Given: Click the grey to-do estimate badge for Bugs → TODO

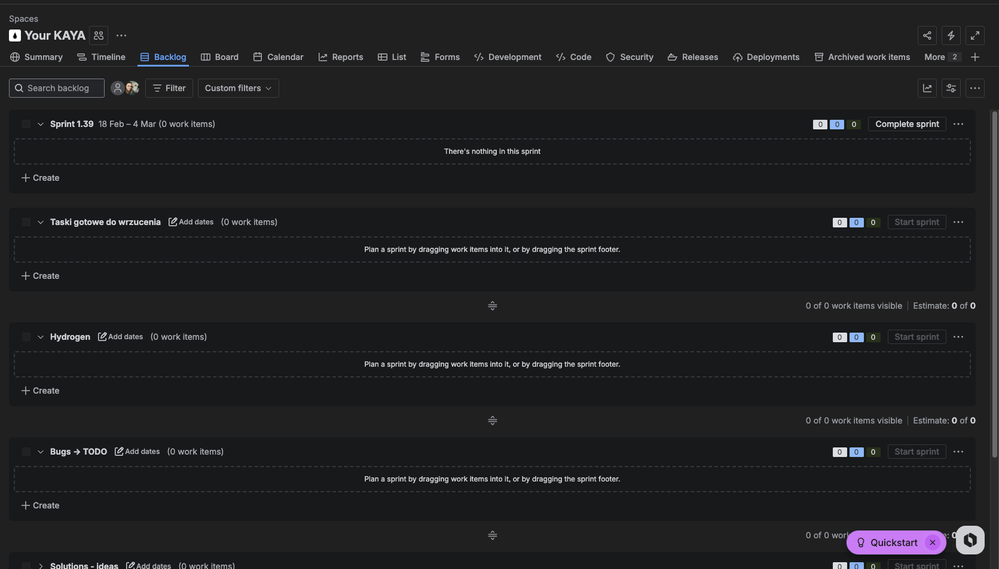Looking at the screenshot, I should (839, 452).
